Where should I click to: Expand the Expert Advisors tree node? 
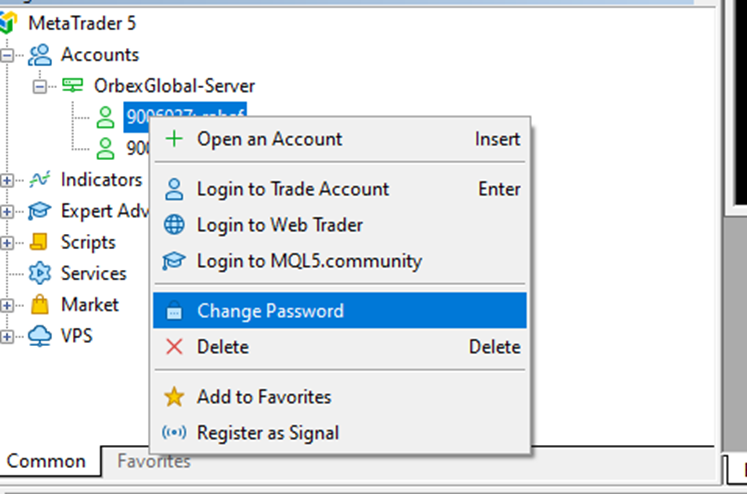pos(7,212)
